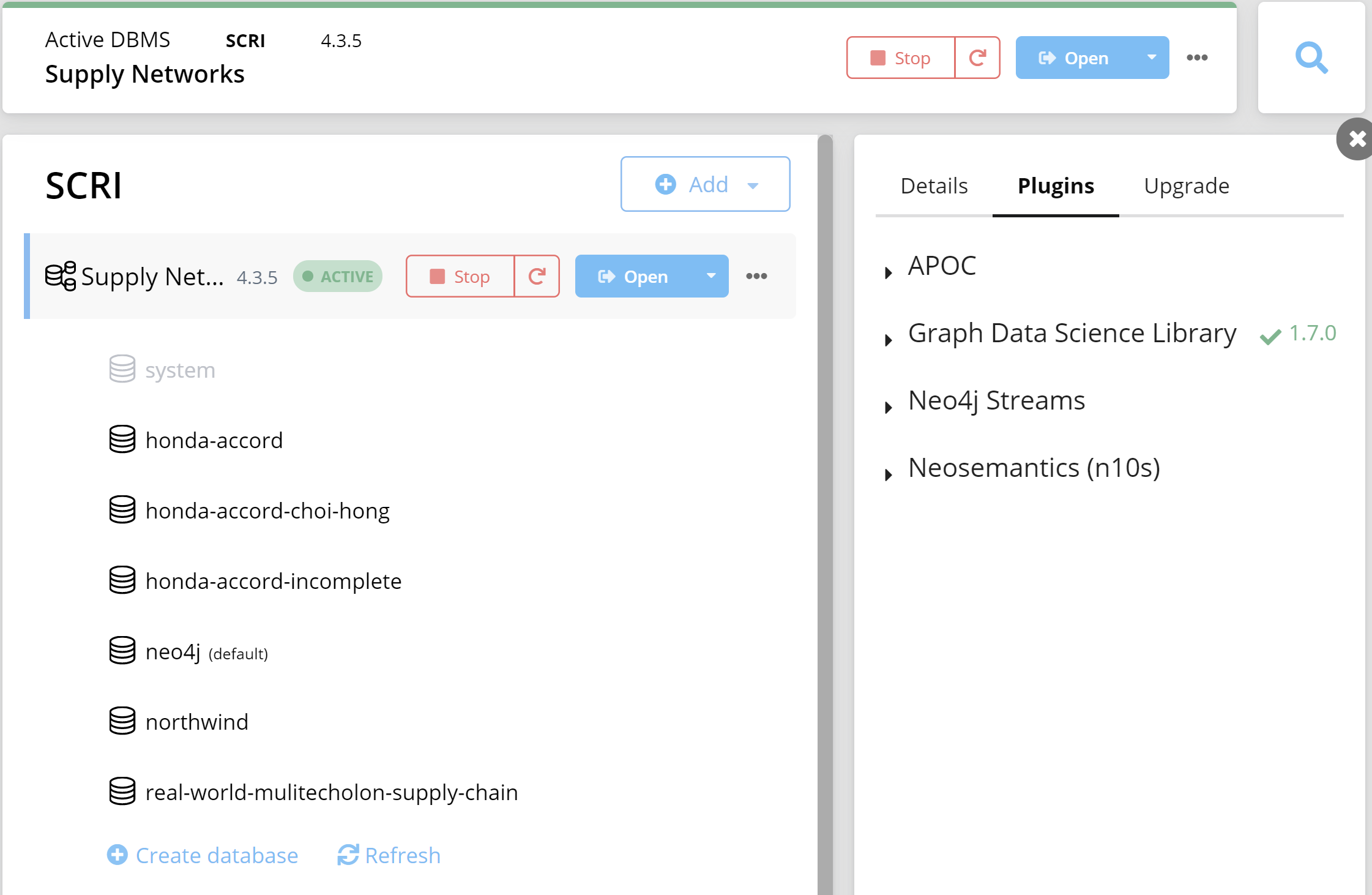This screenshot has width=1372, height=895.
Task: Click the honda-accord-incomplete database name
Action: tap(274, 581)
